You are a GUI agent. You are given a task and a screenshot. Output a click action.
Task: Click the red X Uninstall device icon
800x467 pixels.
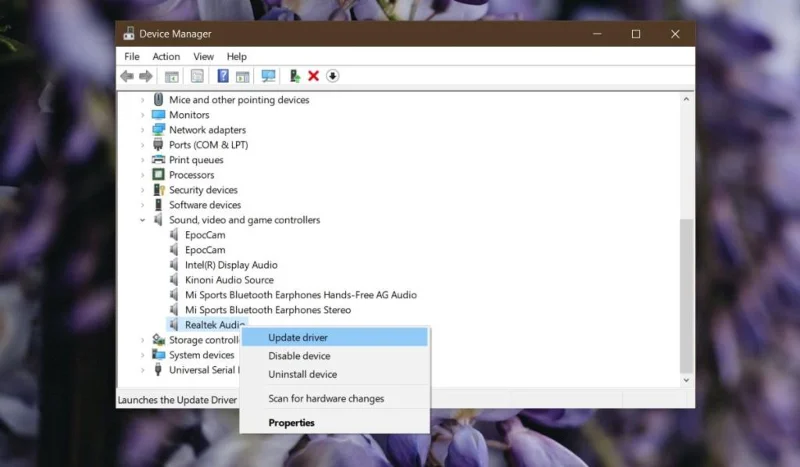click(313, 76)
